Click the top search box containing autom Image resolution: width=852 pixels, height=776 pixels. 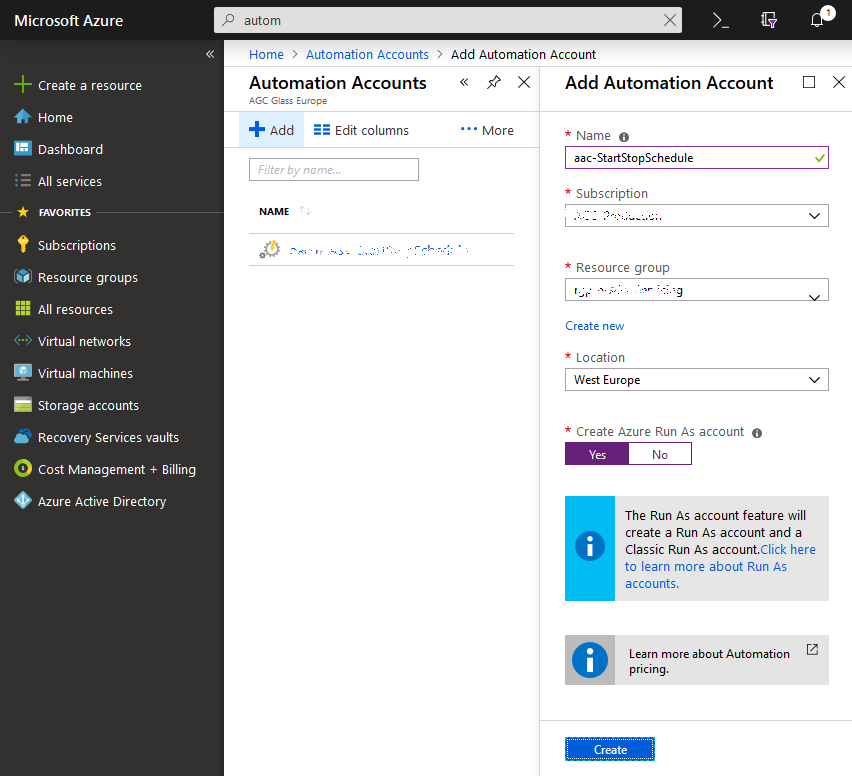pos(448,20)
